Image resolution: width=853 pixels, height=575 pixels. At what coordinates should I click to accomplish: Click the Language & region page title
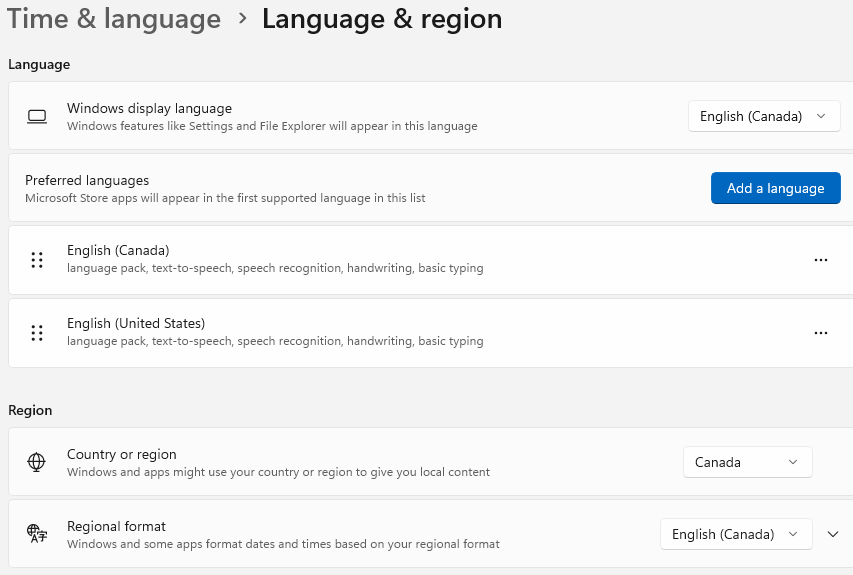coord(382,18)
